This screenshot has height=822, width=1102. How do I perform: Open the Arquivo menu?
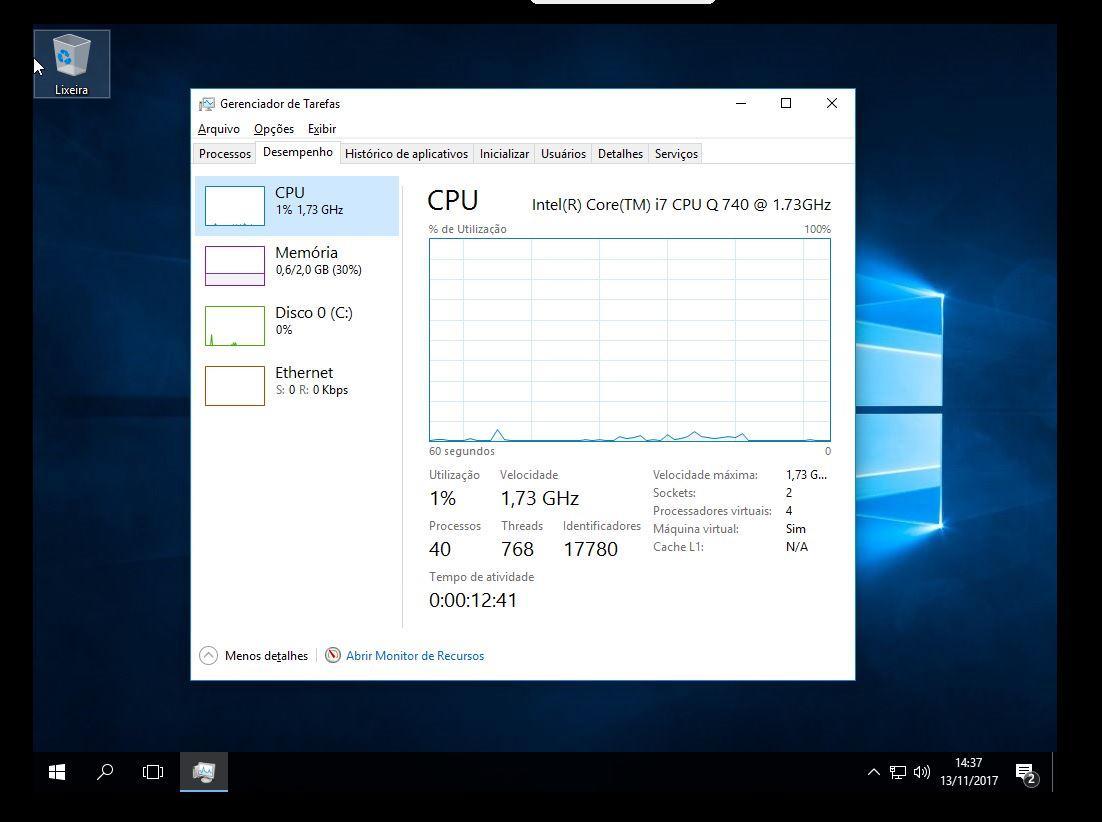[219, 129]
